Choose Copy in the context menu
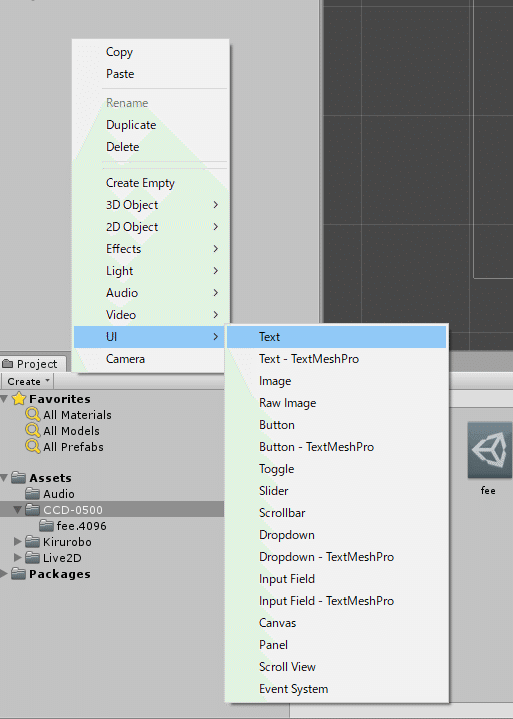 [x=151, y=52]
